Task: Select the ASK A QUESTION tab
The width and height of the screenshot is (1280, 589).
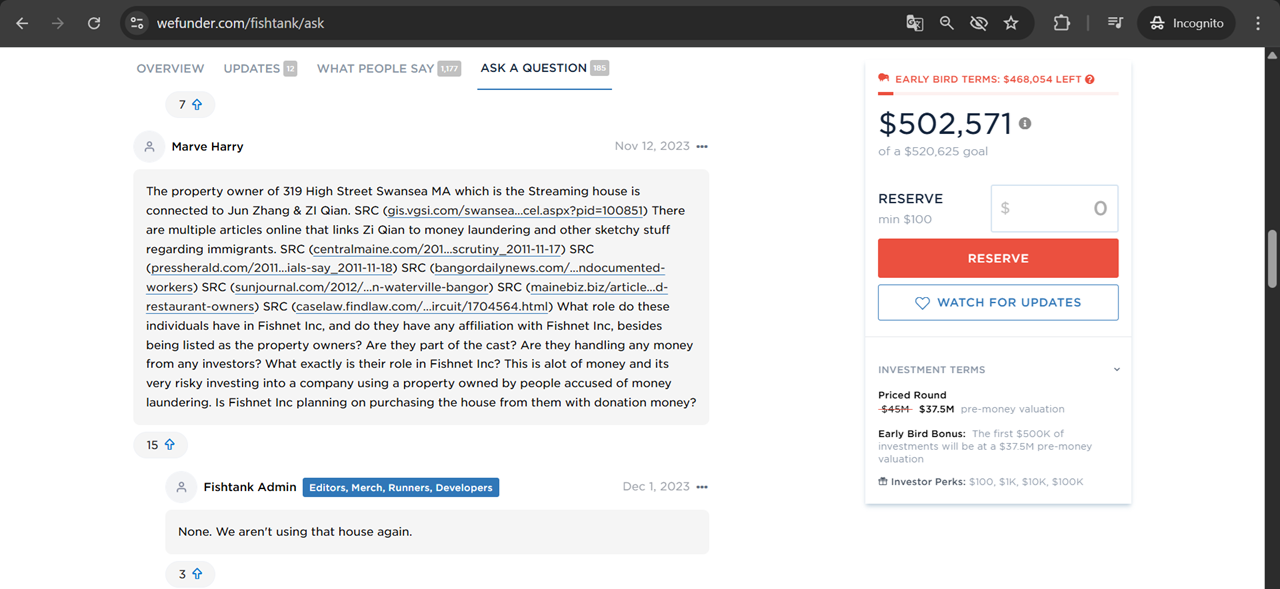Action: coord(544,68)
